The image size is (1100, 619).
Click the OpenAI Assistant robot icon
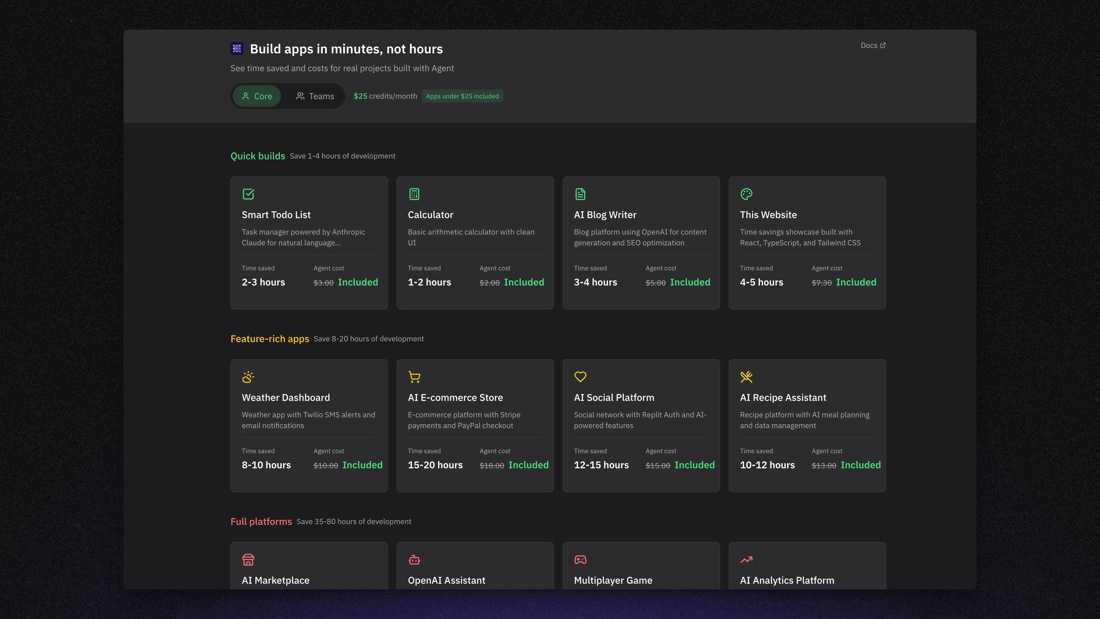pyautogui.click(x=414, y=559)
